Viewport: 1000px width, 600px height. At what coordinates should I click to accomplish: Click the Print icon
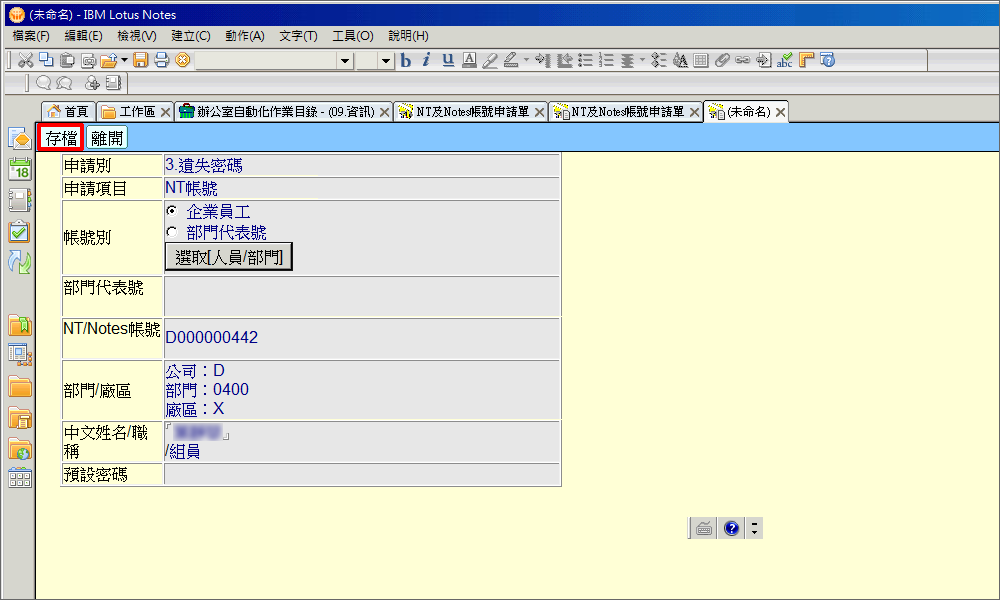[162, 60]
